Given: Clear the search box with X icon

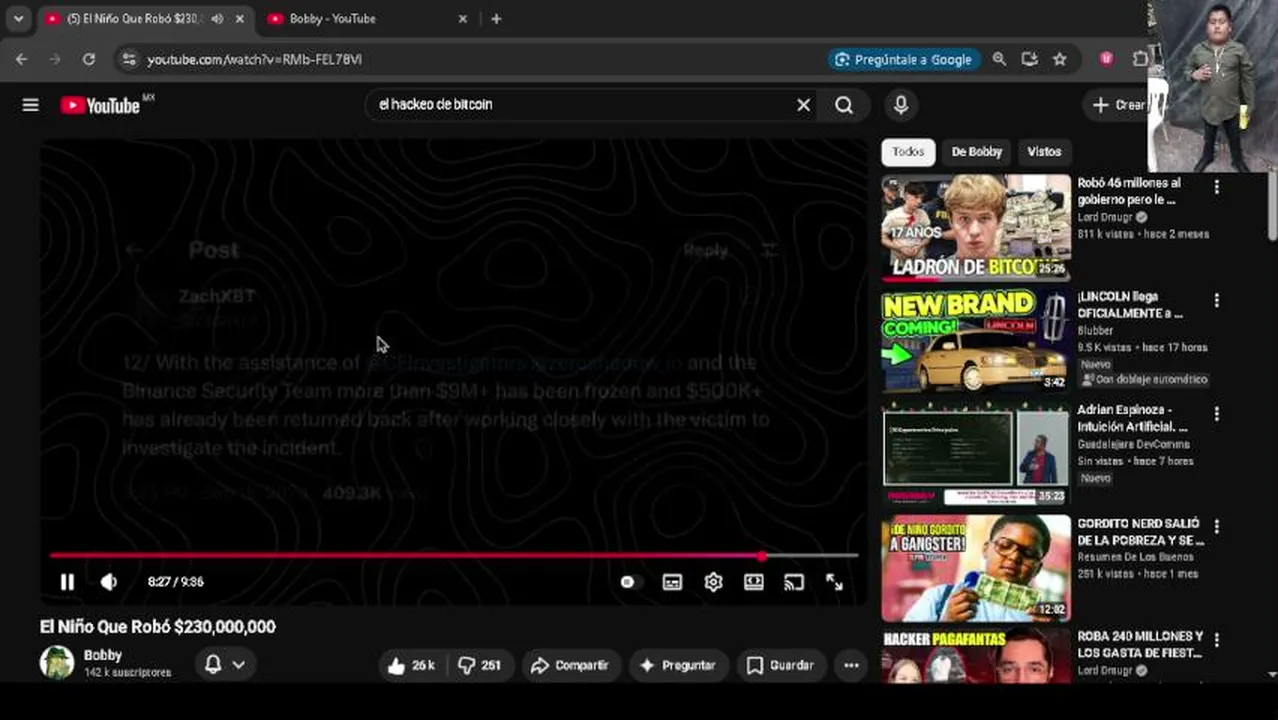Looking at the screenshot, I should tap(803, 105).
